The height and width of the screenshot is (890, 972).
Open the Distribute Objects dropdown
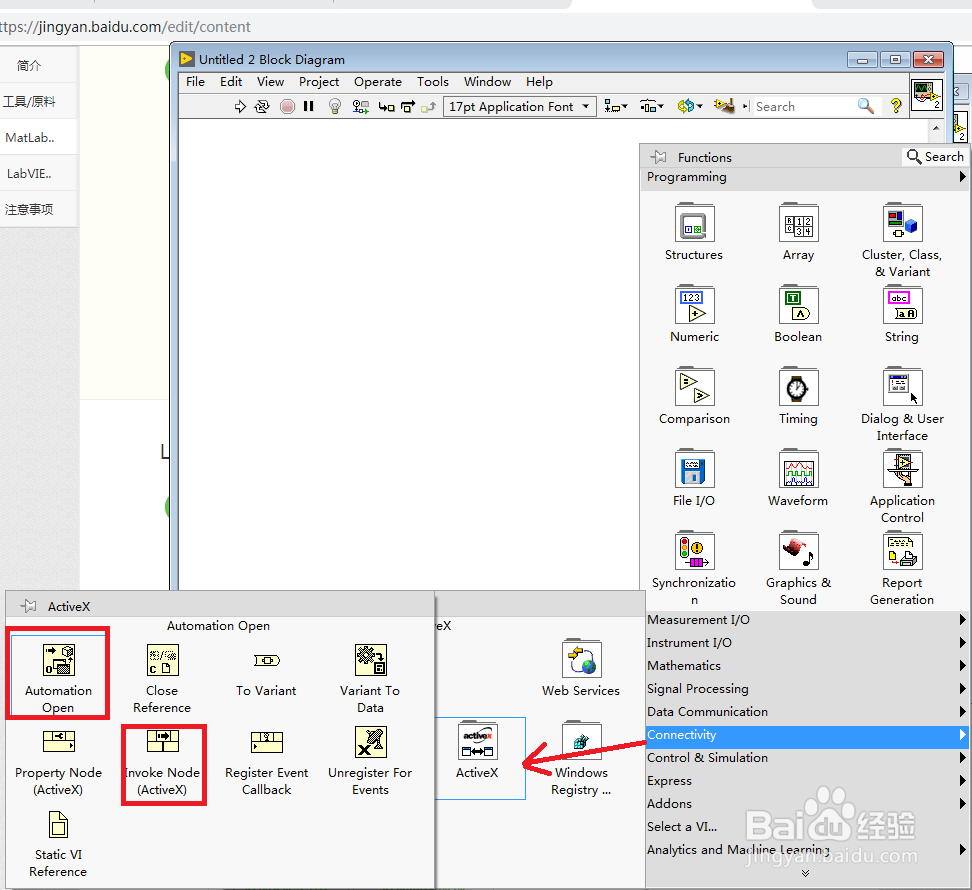coord(652,107)
